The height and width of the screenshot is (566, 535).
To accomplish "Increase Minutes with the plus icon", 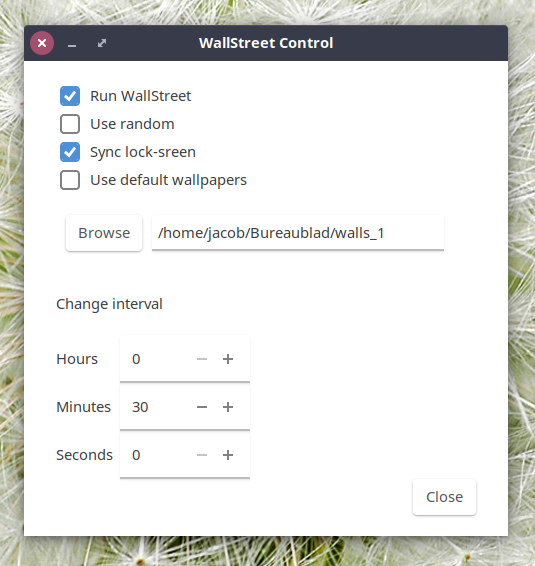I will 228,407.
